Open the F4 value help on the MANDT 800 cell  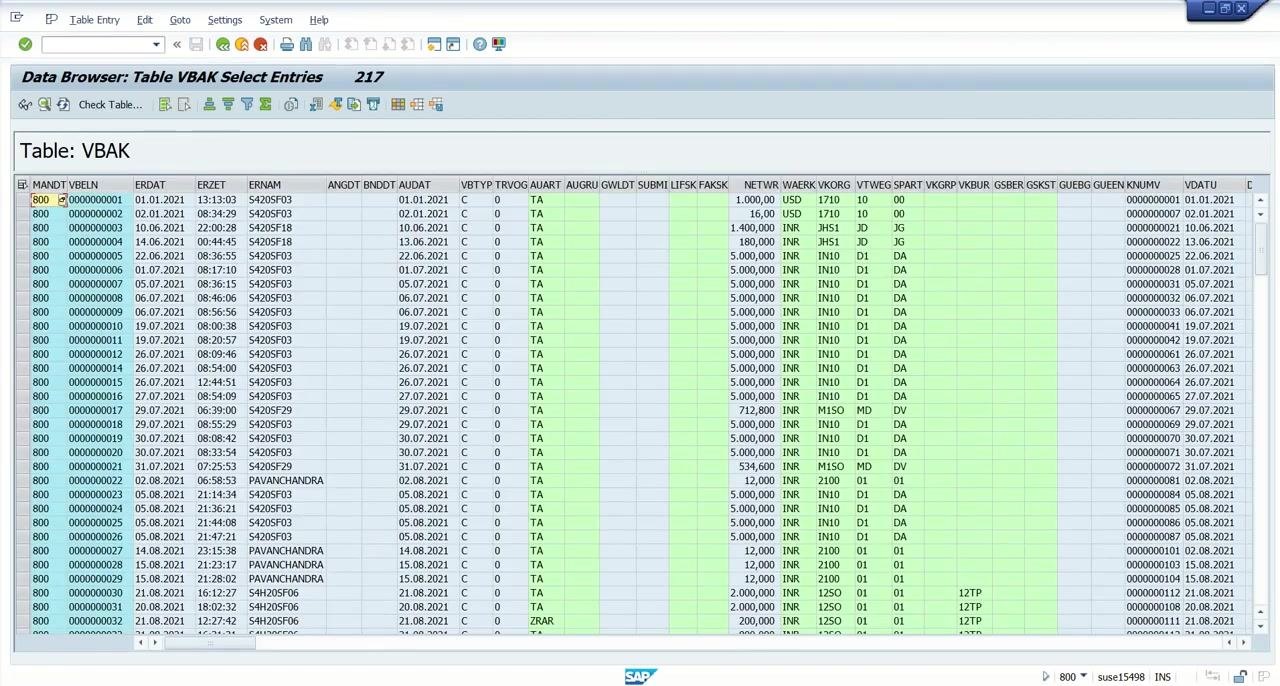(x=62, y=200)
